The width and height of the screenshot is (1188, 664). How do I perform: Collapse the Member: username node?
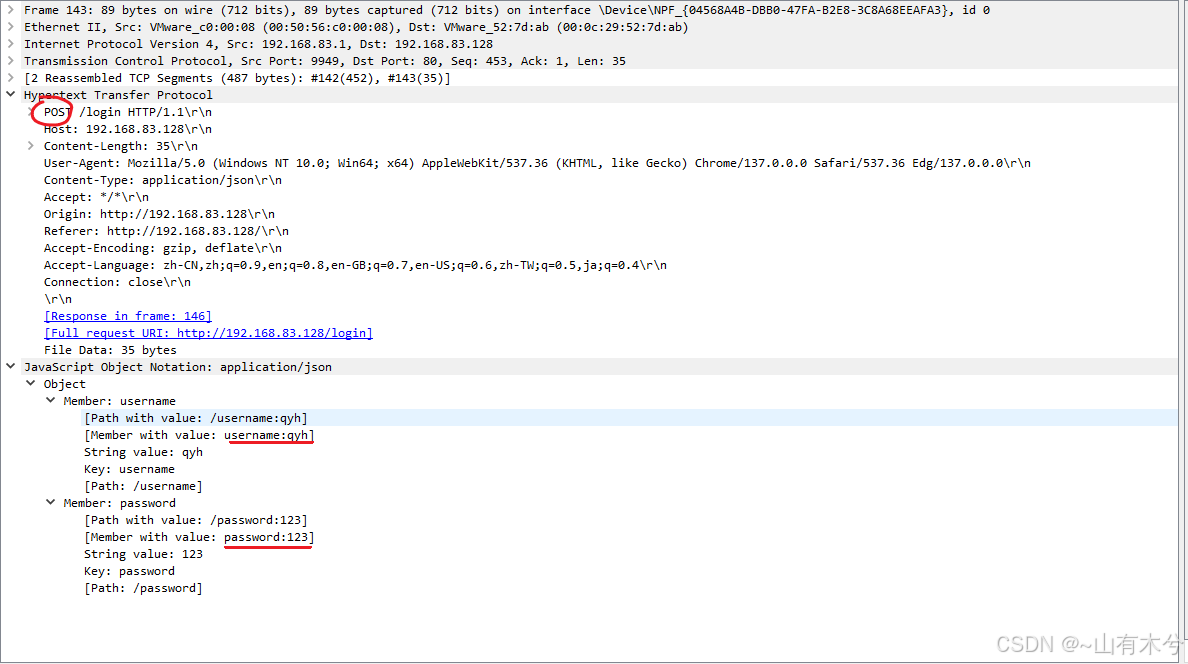pos(51,400)
